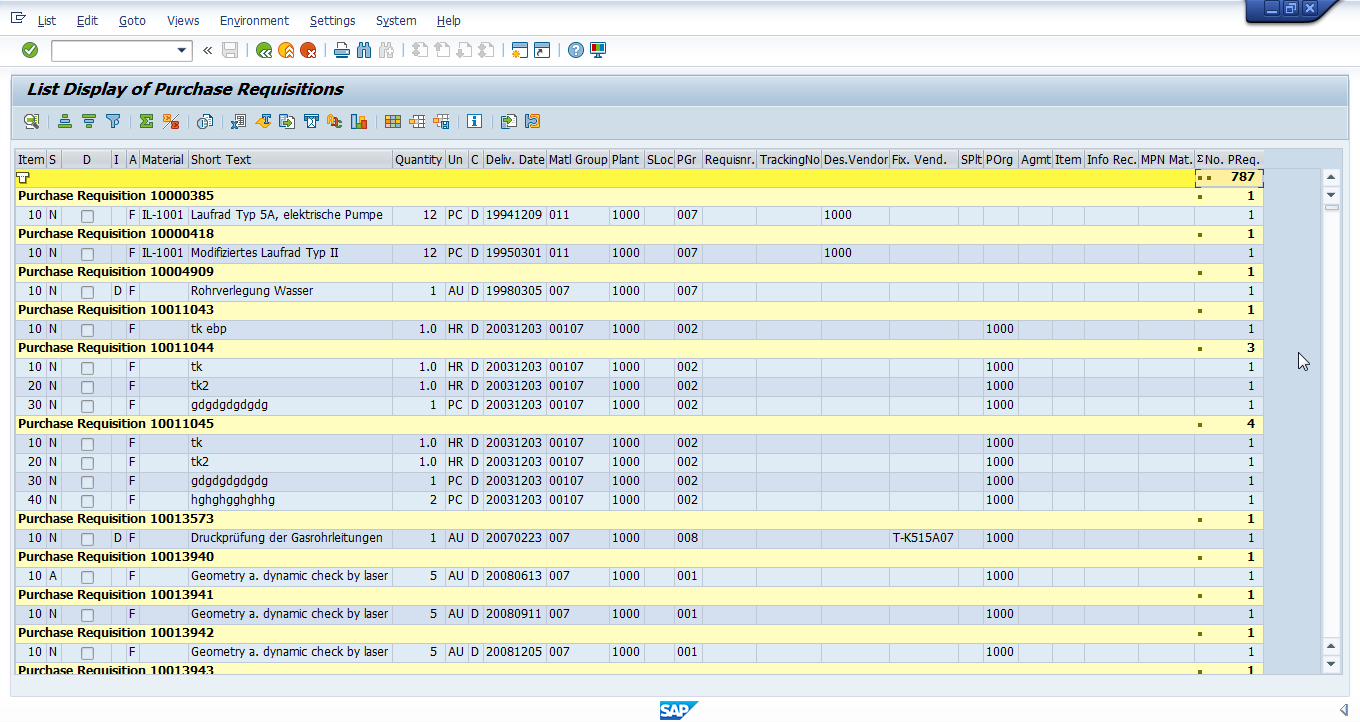Open the List menu

click(x=46, y=20)
